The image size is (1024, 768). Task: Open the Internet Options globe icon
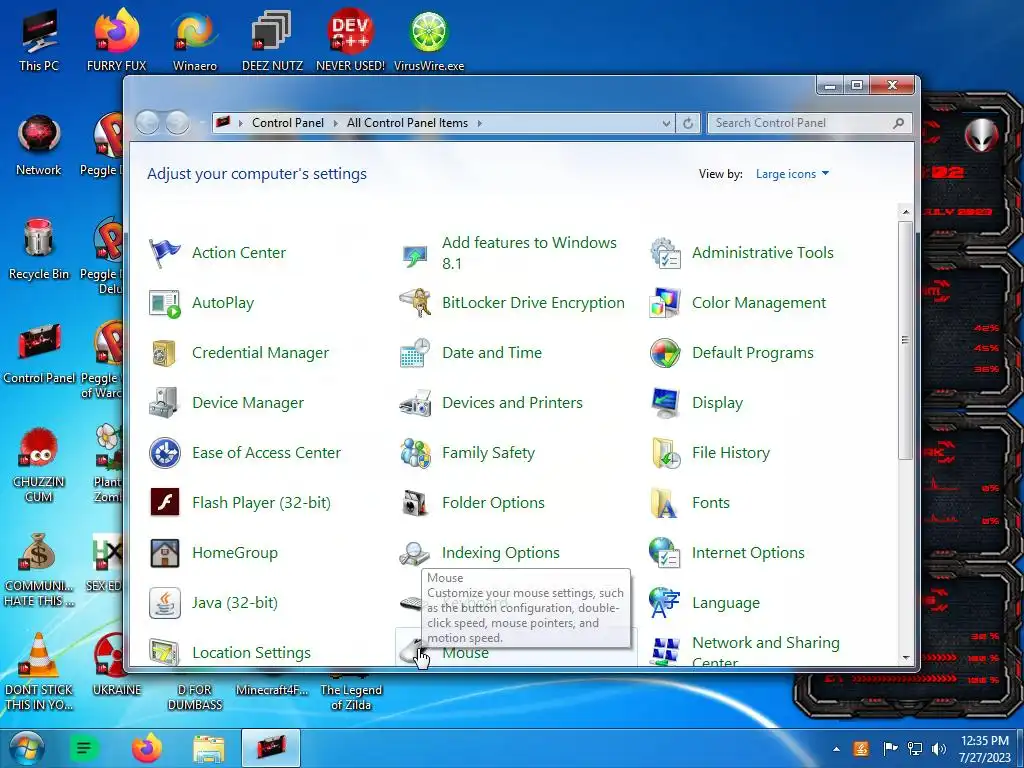click(665, 553)
